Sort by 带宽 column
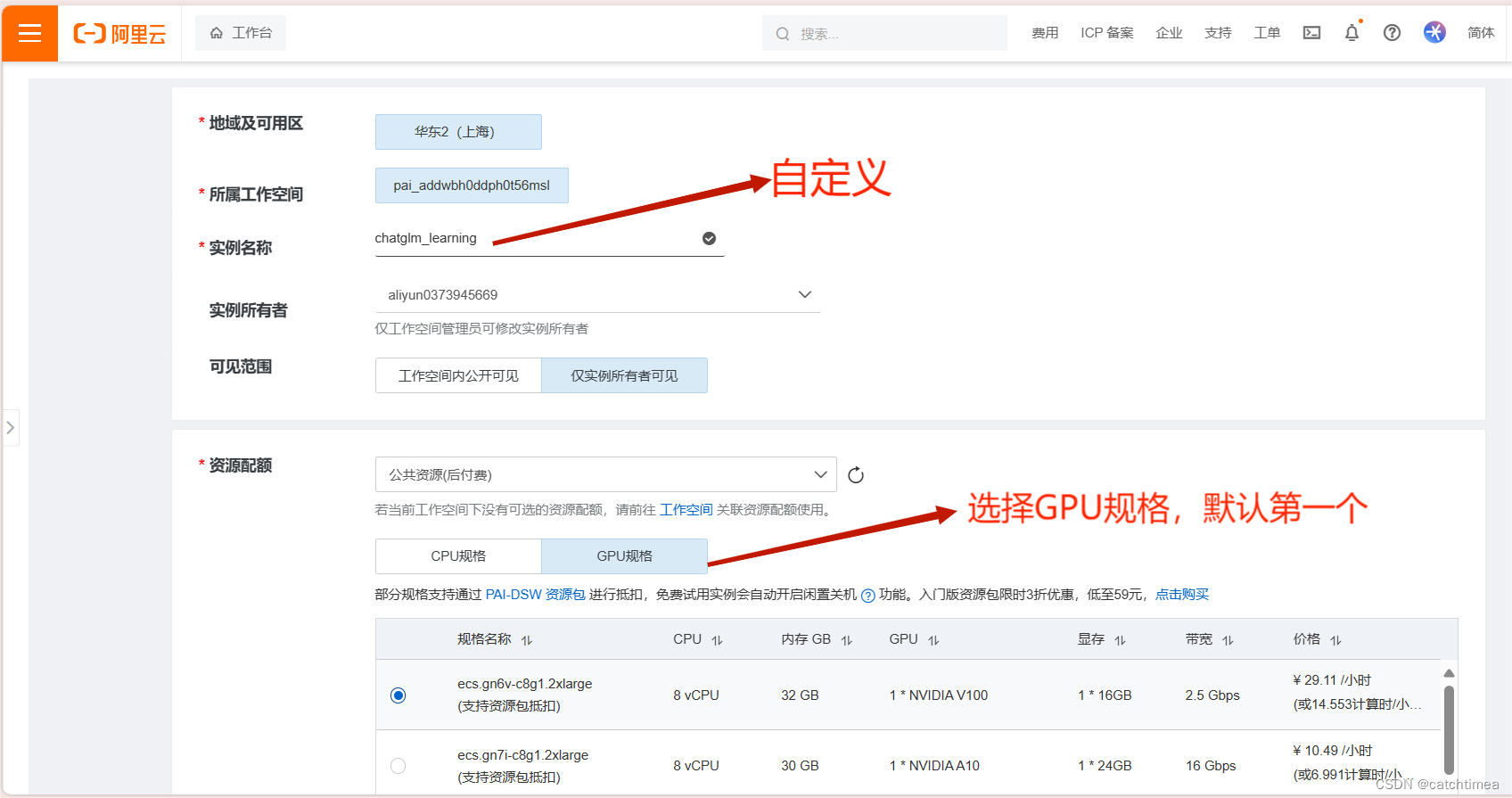The width and height of the screenshot is (1512, 798). 1228,640
